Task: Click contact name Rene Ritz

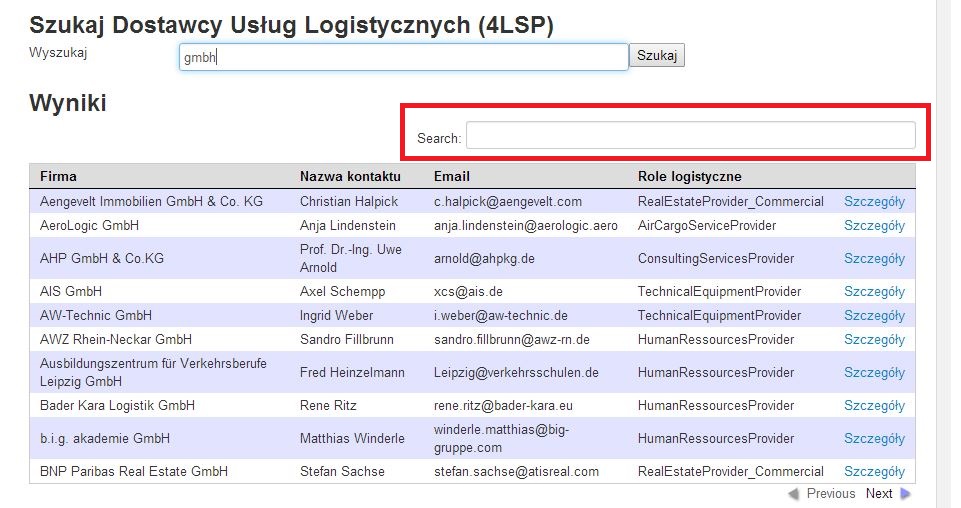Action: tap(328, 406)
